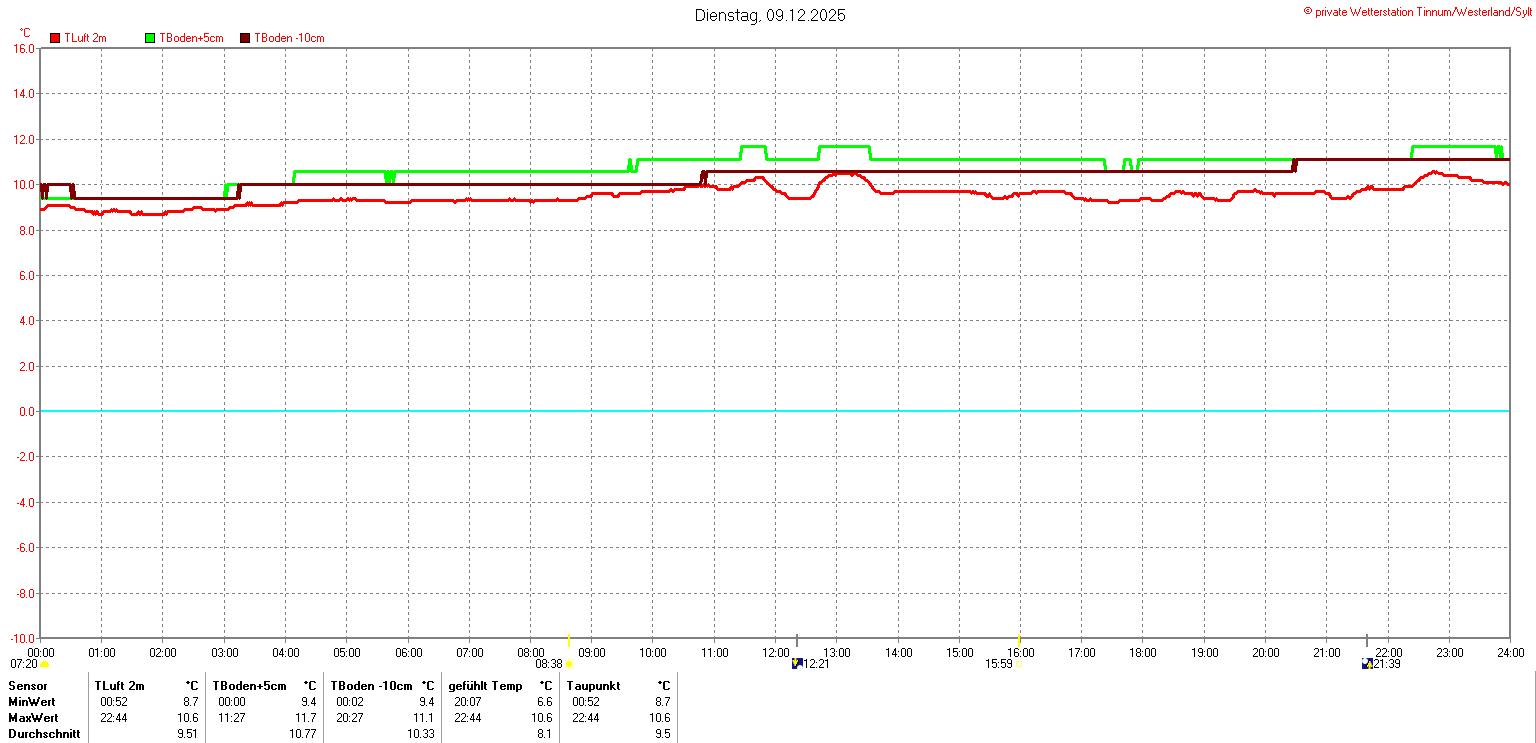Click the red TLuft 2m legend swatch

click(x=55, y=38)
